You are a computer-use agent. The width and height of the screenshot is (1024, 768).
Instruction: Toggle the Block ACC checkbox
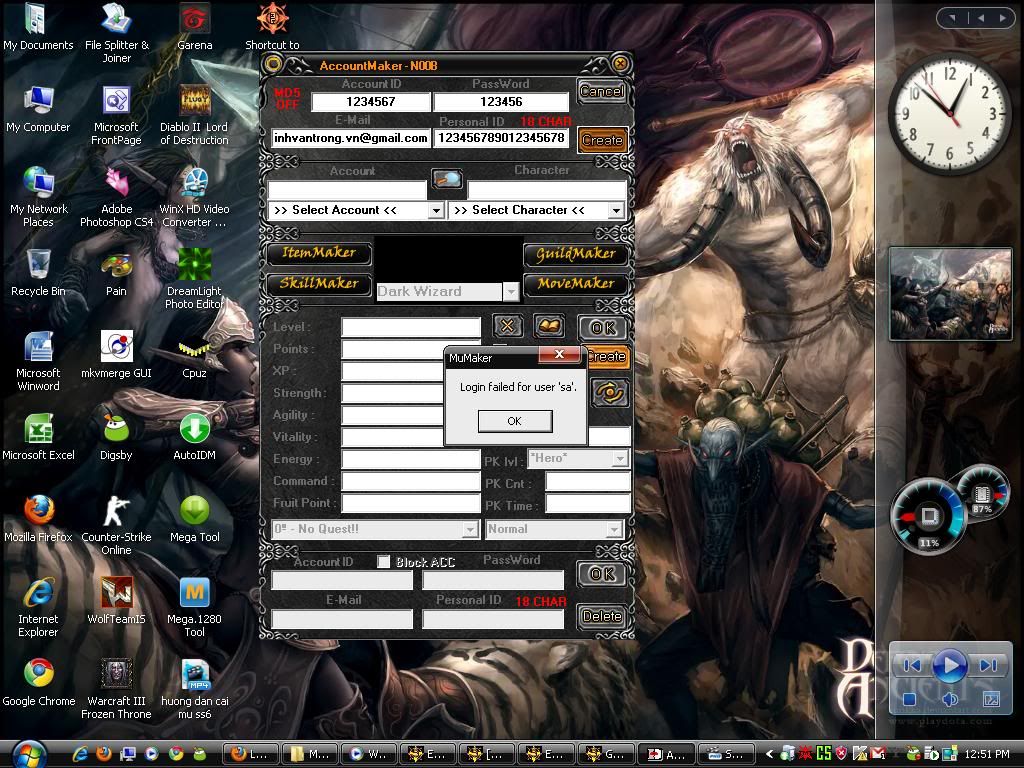(x=384, y=562)
